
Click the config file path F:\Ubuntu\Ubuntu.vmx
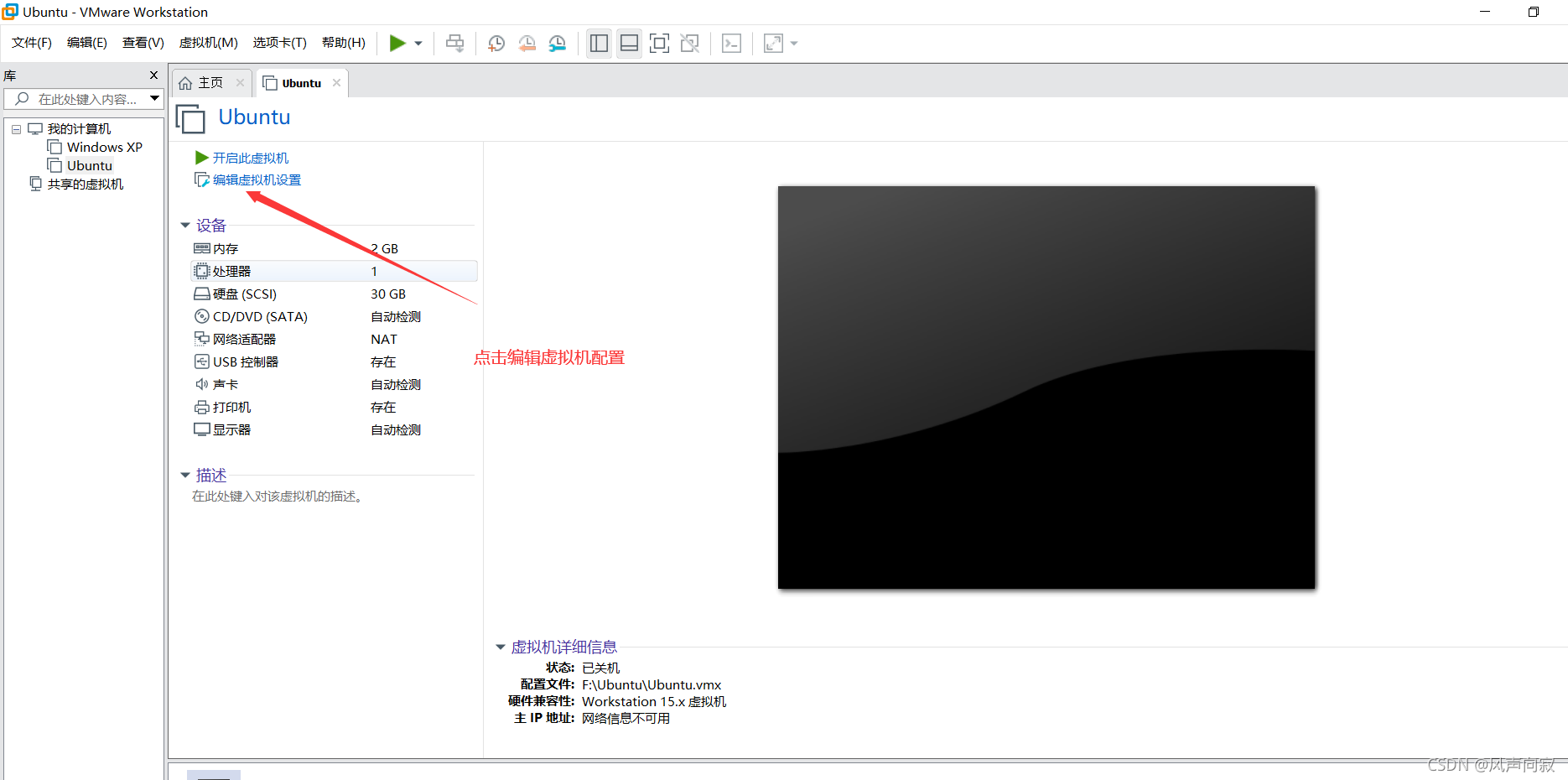tap(652, 685)
